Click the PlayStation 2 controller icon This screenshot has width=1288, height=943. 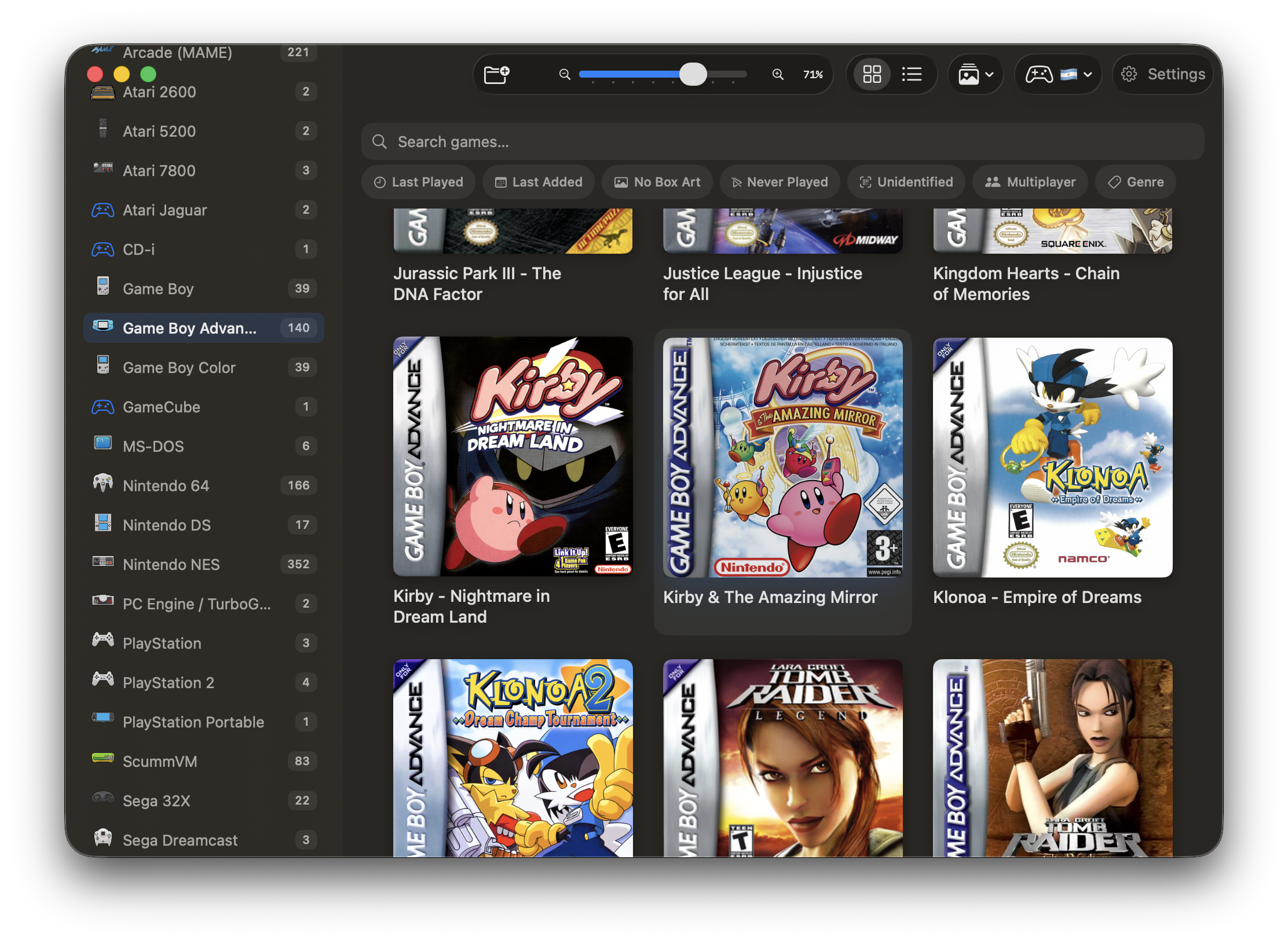(103, 679)
